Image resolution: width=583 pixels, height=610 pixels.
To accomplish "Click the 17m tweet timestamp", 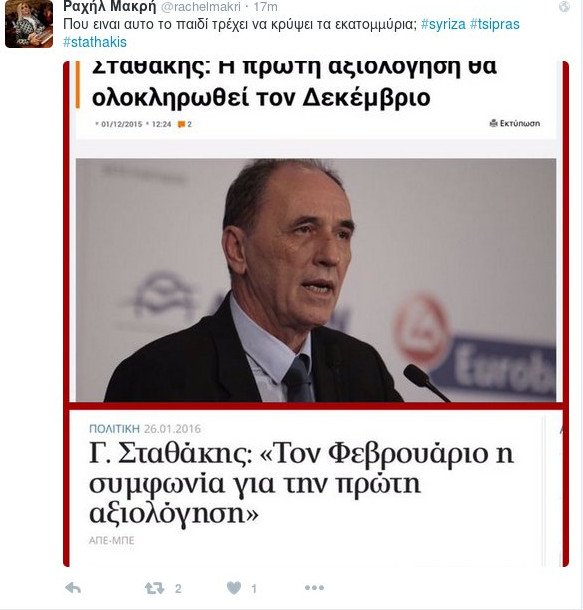I will click(266, 7).
